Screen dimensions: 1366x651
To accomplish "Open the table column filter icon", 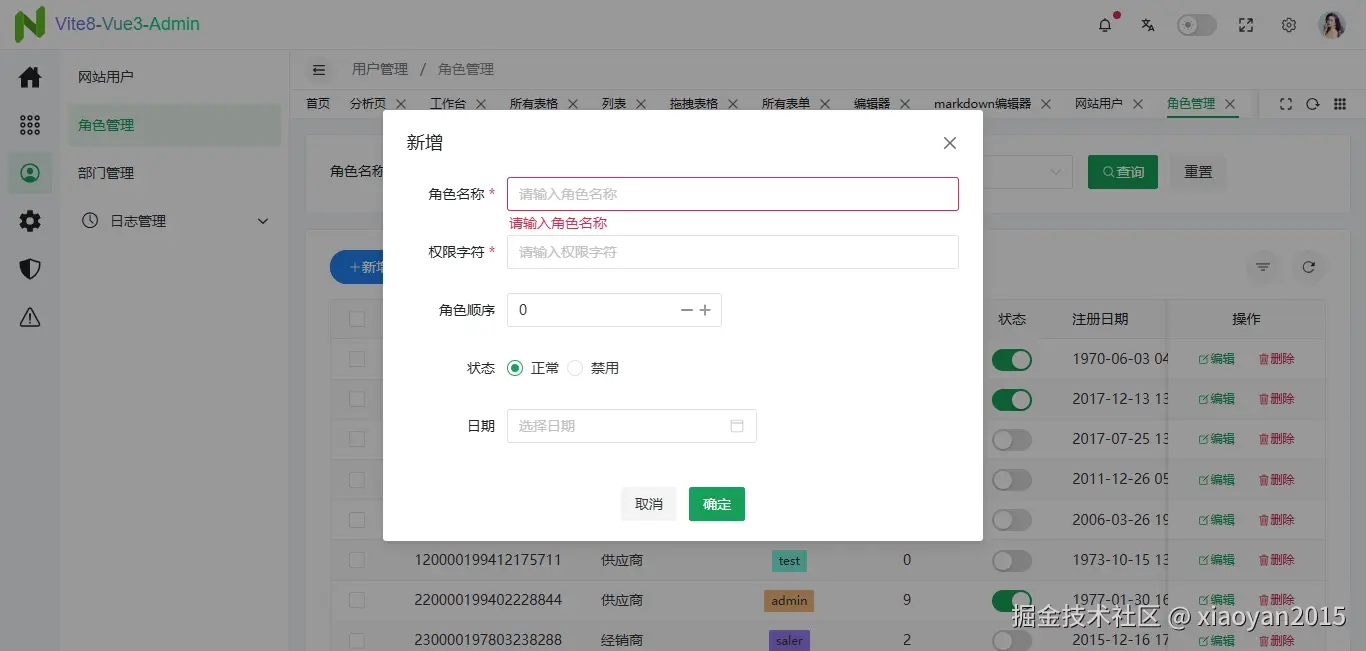I will [1263, 267].
